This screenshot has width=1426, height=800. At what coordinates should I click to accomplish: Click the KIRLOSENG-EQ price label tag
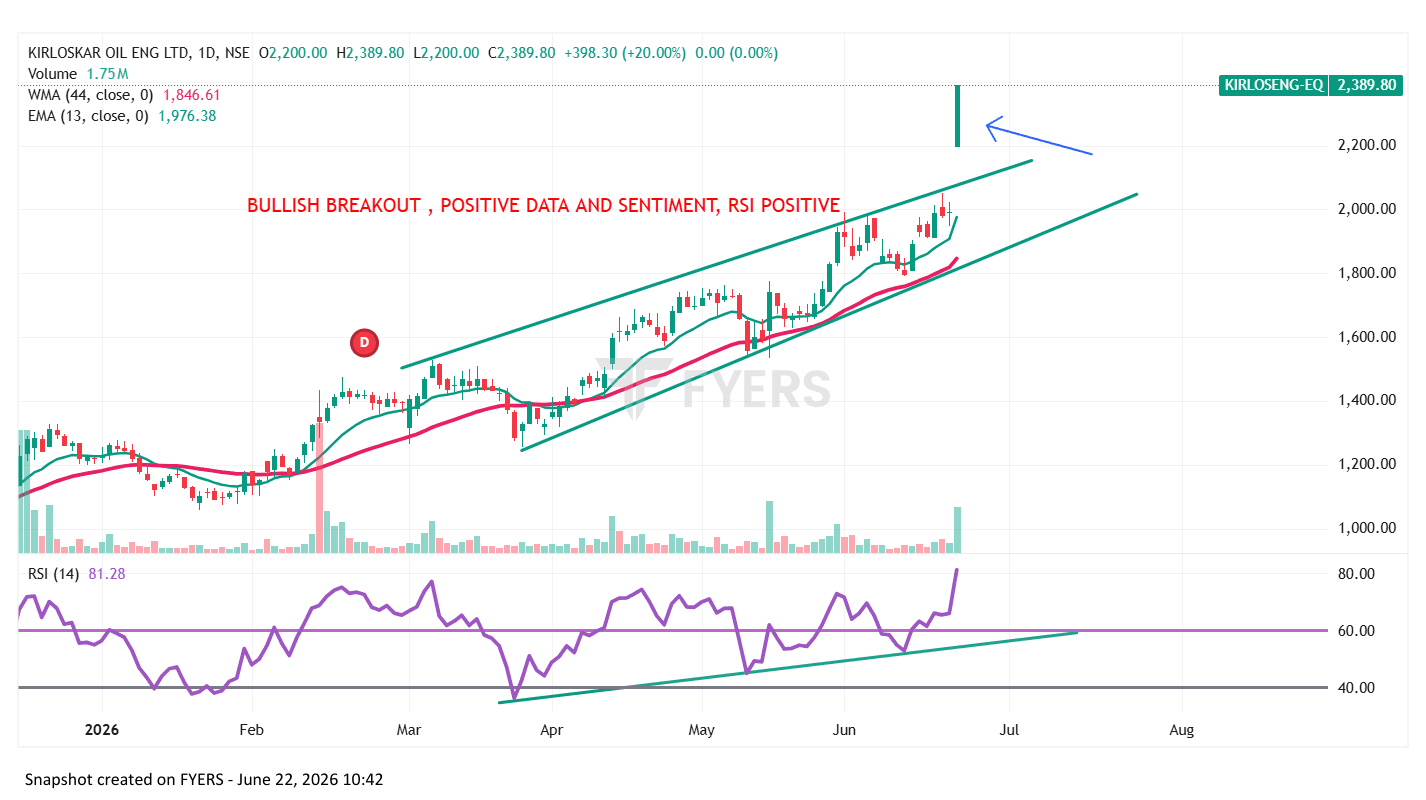(1273, 85)
